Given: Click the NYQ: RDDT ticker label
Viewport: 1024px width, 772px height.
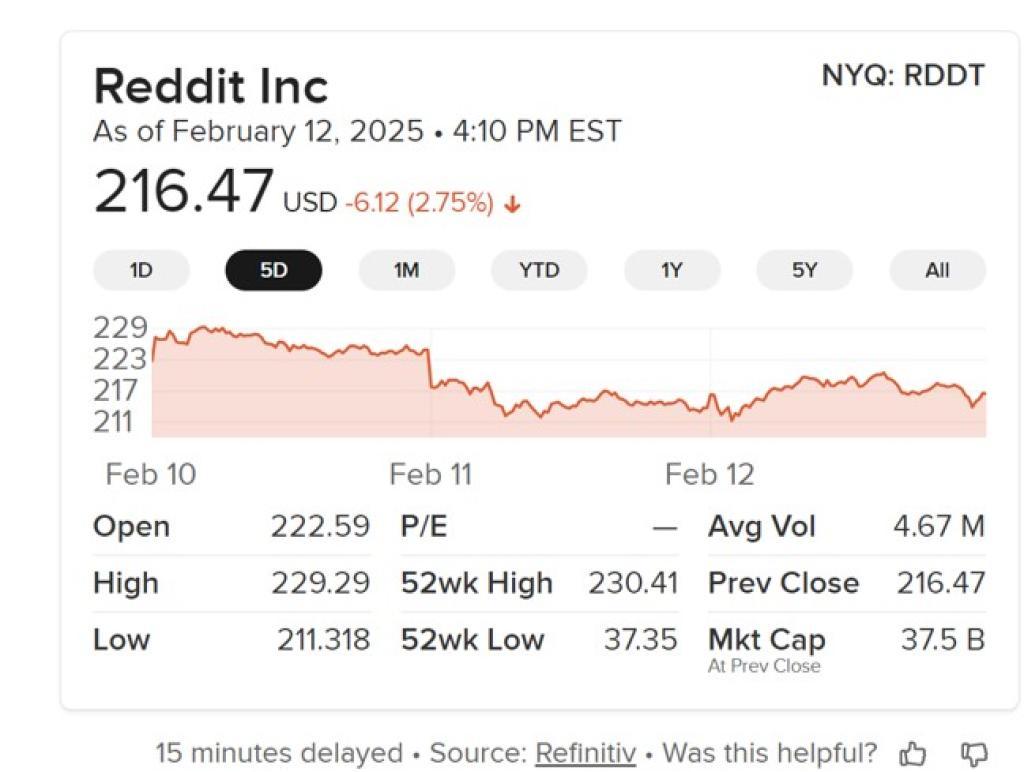Looking at the screenshot, I should (903, 75).
